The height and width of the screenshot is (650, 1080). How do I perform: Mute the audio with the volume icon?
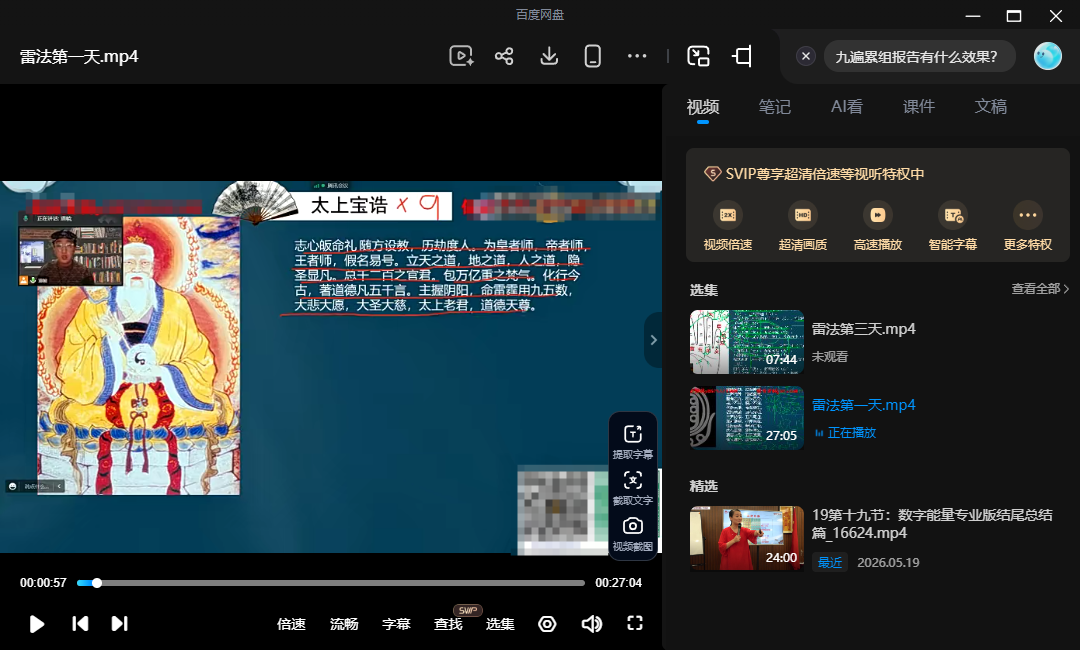point(592,624)
